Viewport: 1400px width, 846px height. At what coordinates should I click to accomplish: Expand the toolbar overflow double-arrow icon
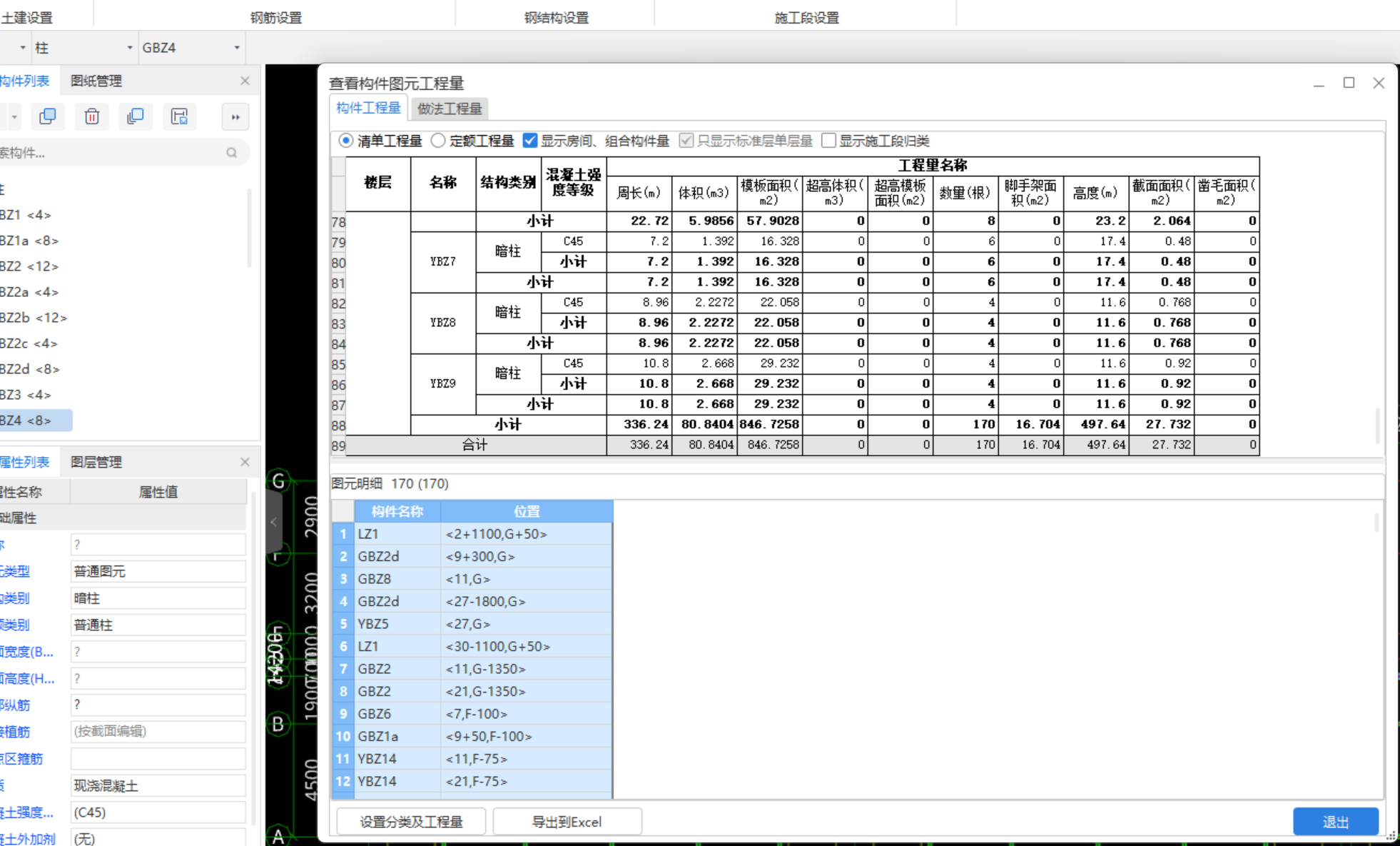[x=235, y=116]
